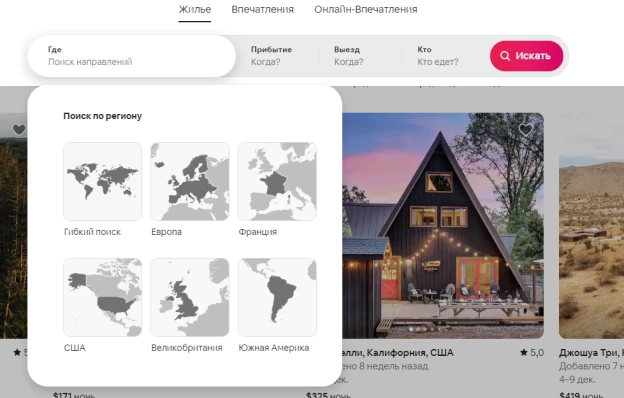
Task: Toggle wishlist heart on the forest listing
Action: (19, 129)
